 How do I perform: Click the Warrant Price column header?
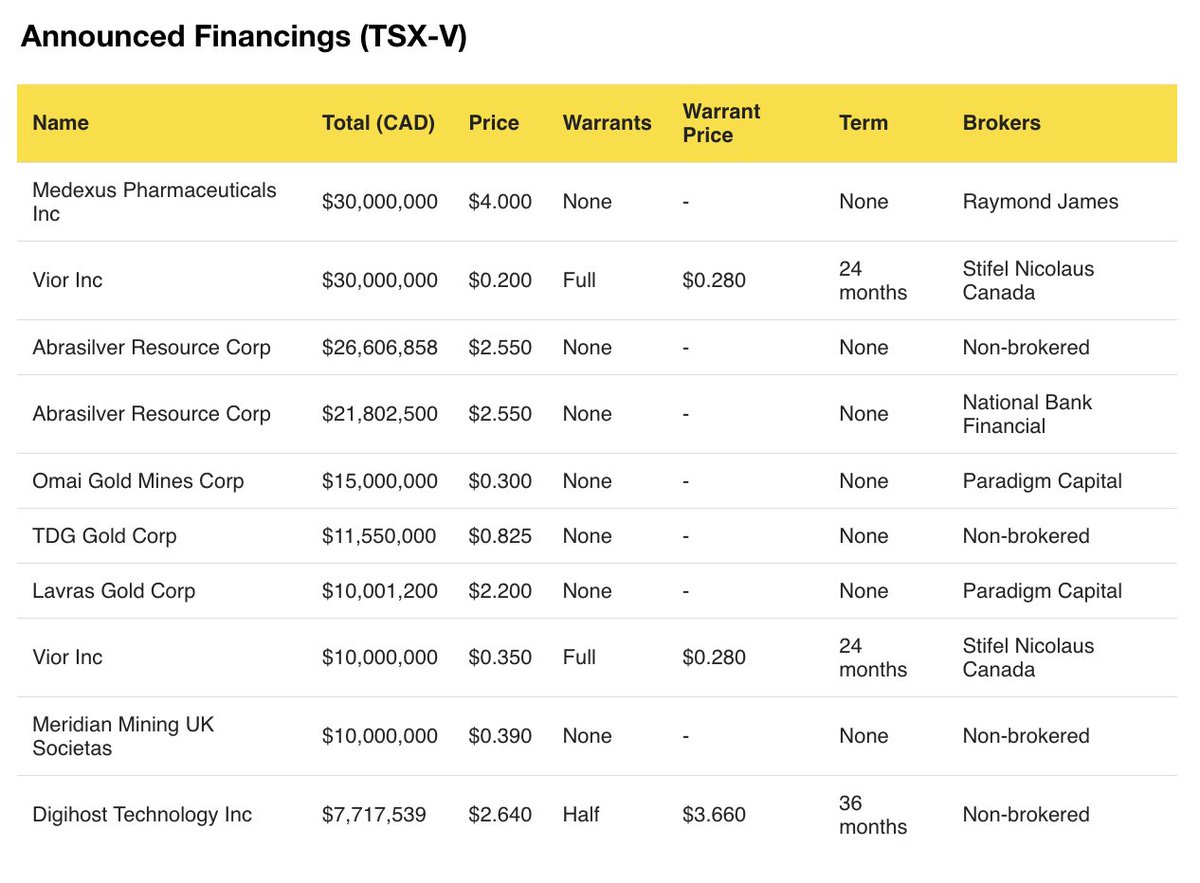(721, 123)
